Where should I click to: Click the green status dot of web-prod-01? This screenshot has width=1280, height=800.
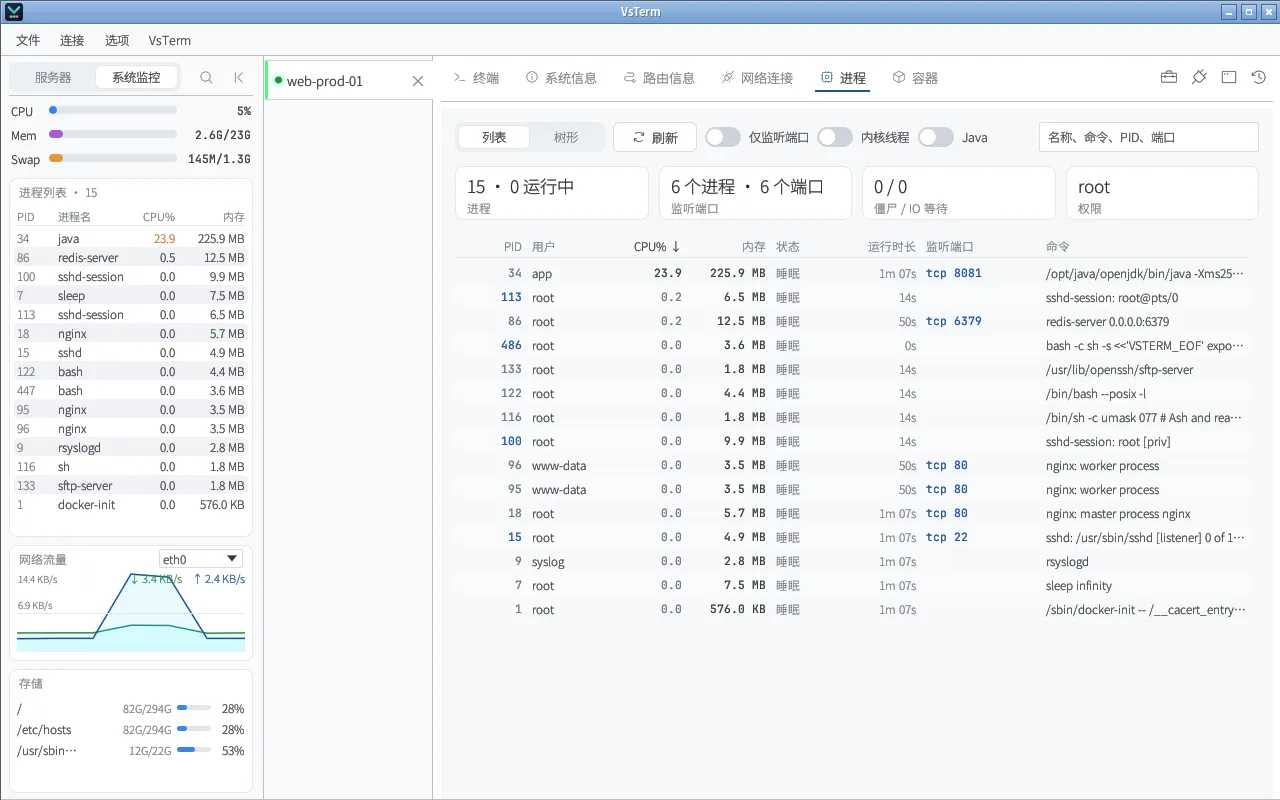coord(278,80)
